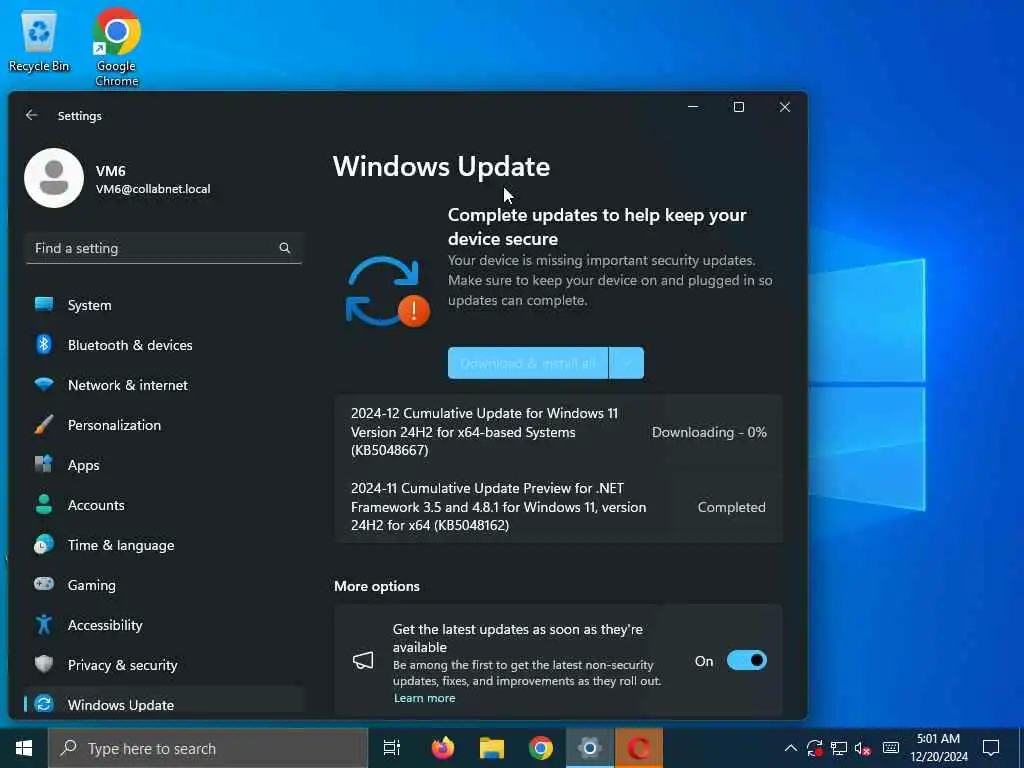Click the Completed status text
Viewport: 1024px width, 768px height.
[x=731, y=507]
